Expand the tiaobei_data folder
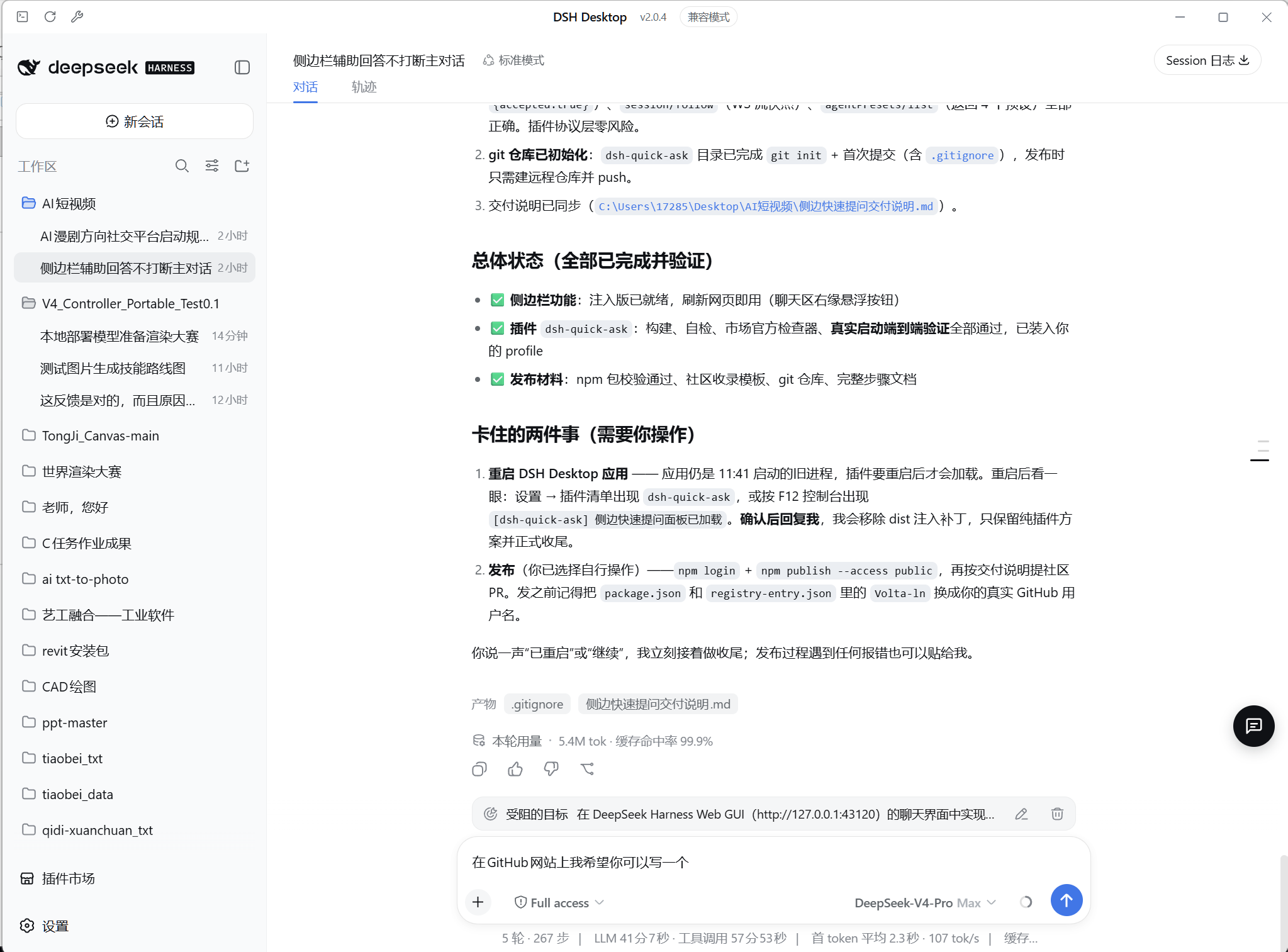1288x952 pixels. click(x=135, y=794)
